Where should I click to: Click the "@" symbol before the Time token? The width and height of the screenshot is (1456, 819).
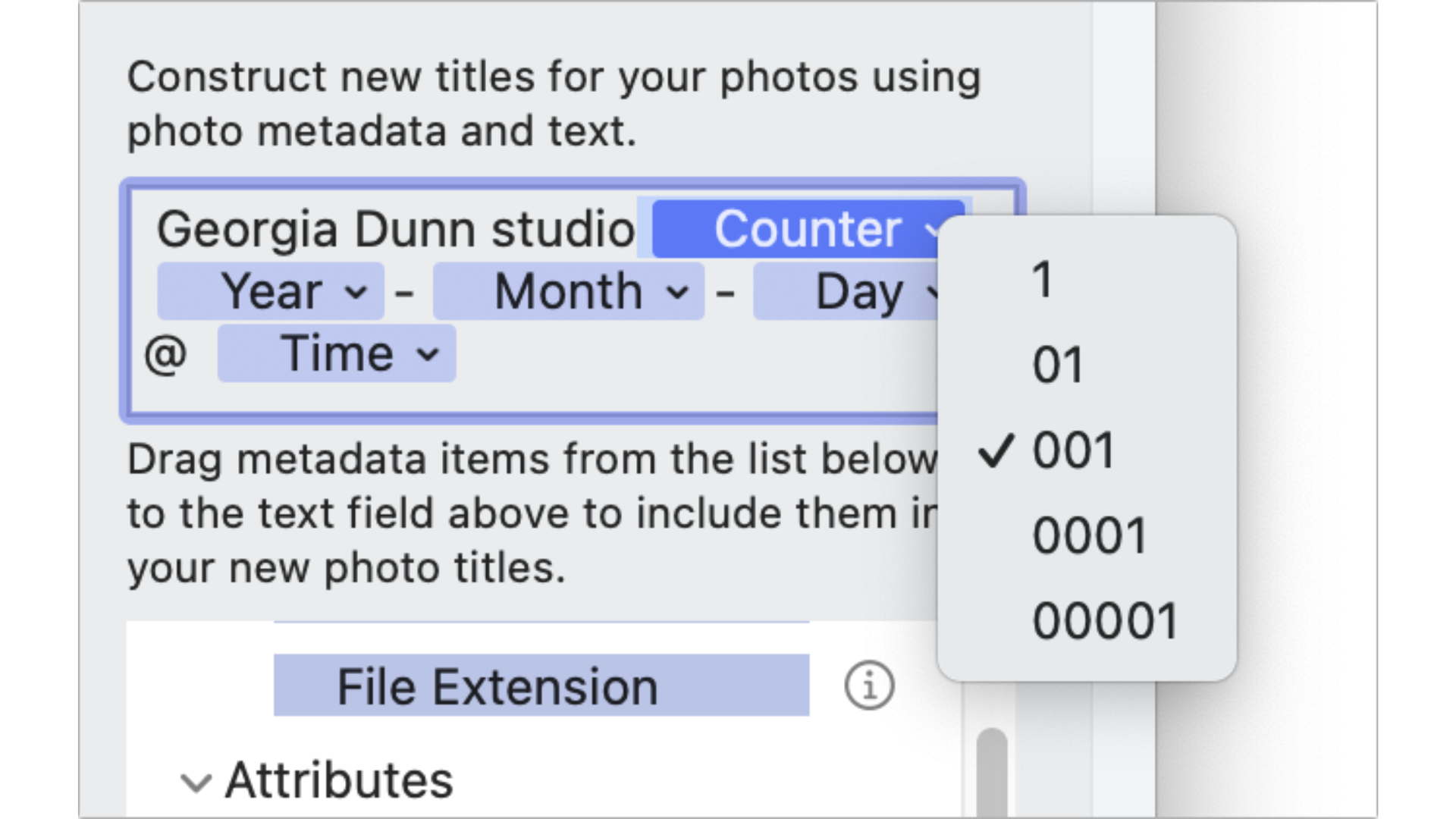165,354
